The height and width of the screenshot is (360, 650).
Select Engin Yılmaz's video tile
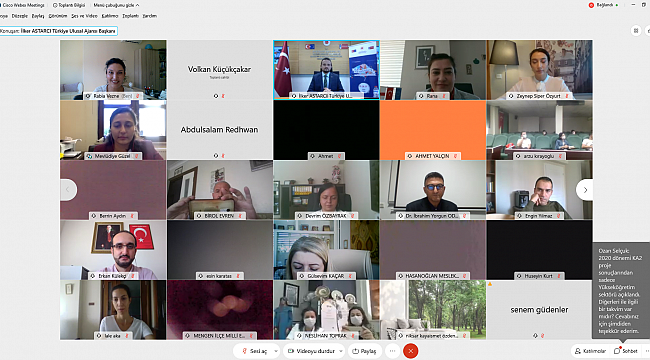(539, 190)
